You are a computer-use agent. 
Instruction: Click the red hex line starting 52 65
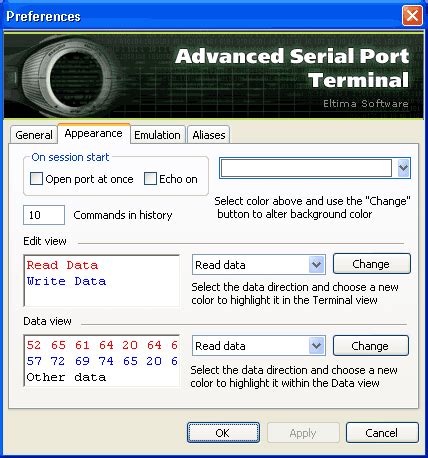coord(102,345)
